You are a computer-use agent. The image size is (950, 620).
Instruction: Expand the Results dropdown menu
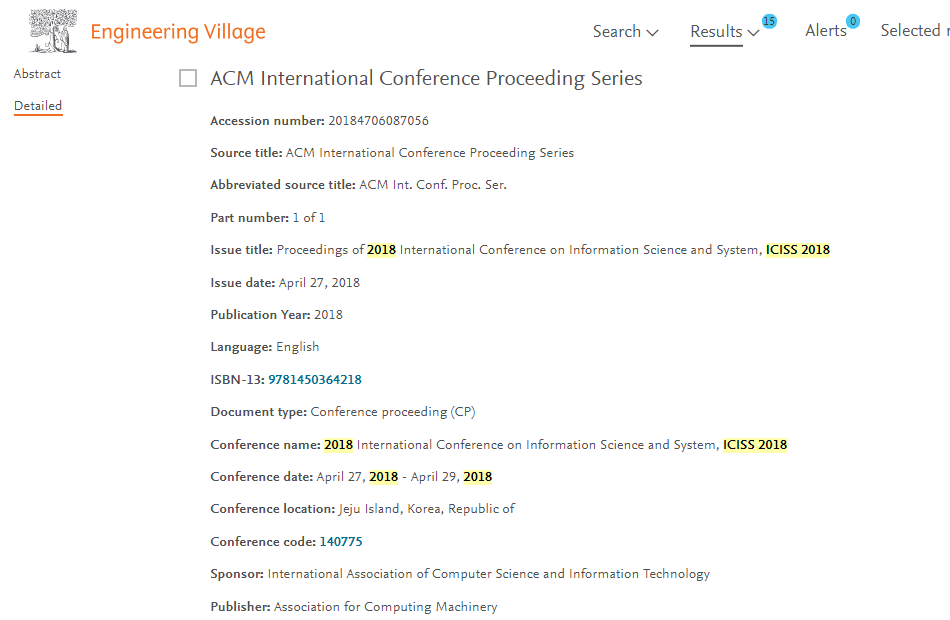(725, 32)
